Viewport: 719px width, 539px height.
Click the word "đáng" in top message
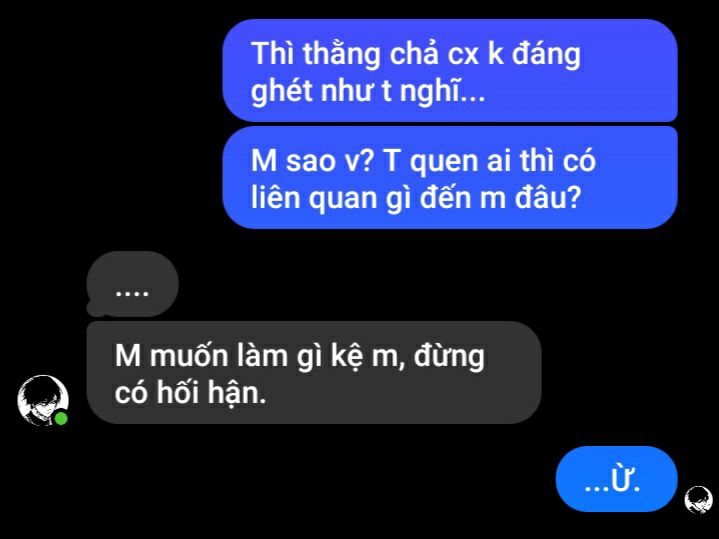click(x=546, y=55)
